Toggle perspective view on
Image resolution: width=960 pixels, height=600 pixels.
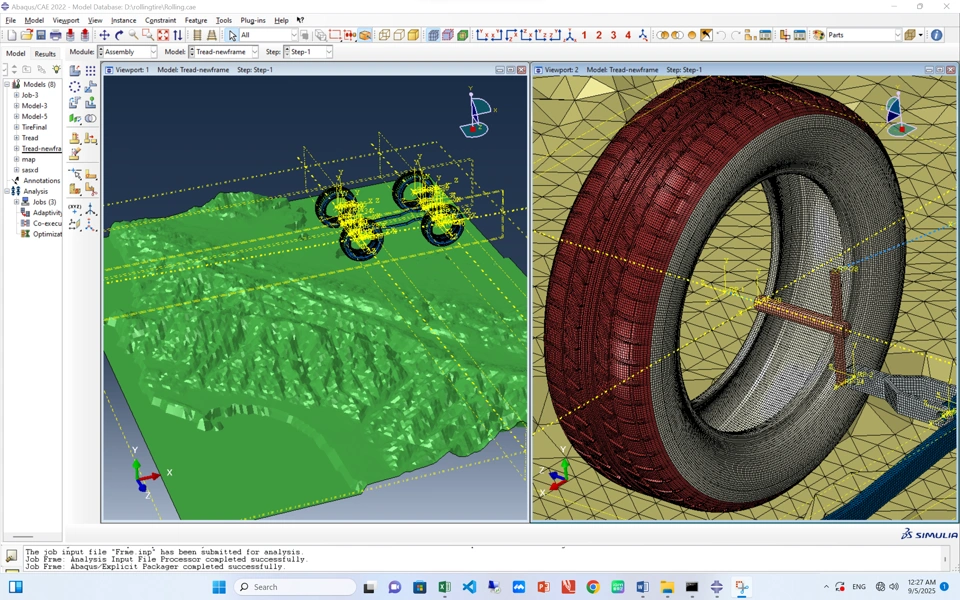pos(211,35)
